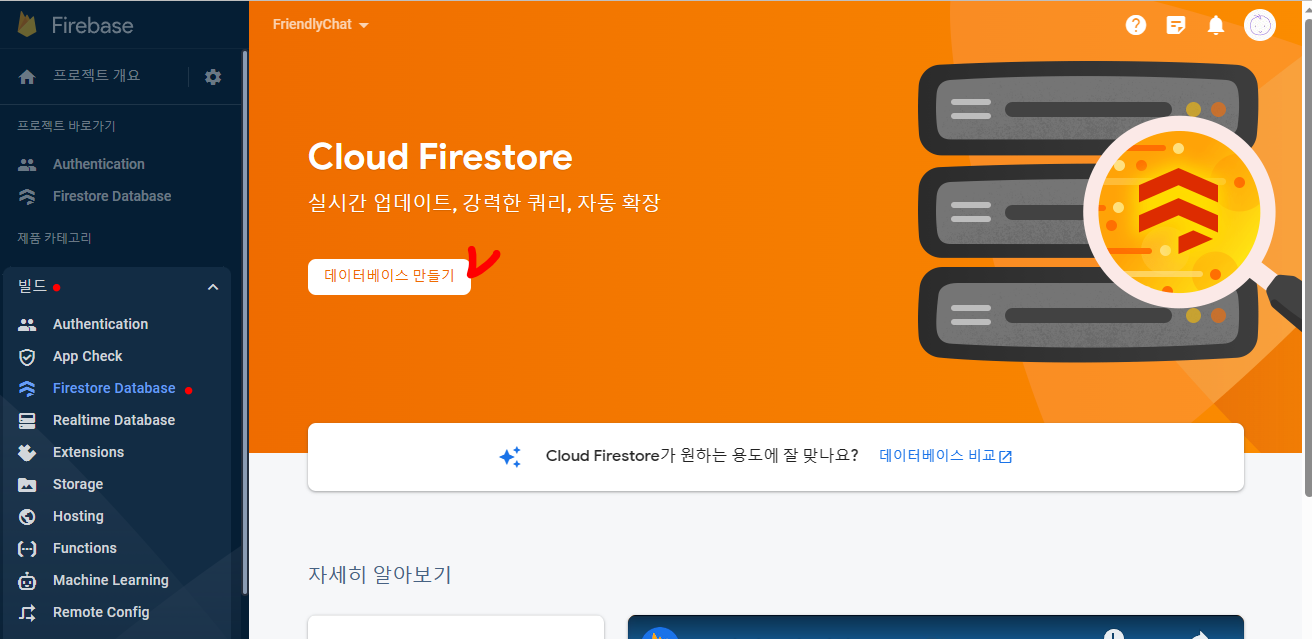The height and width of the screenshot is (639, 1312).
Task: Click the Firestore Database shortcut icon
Action: point(27,196)
